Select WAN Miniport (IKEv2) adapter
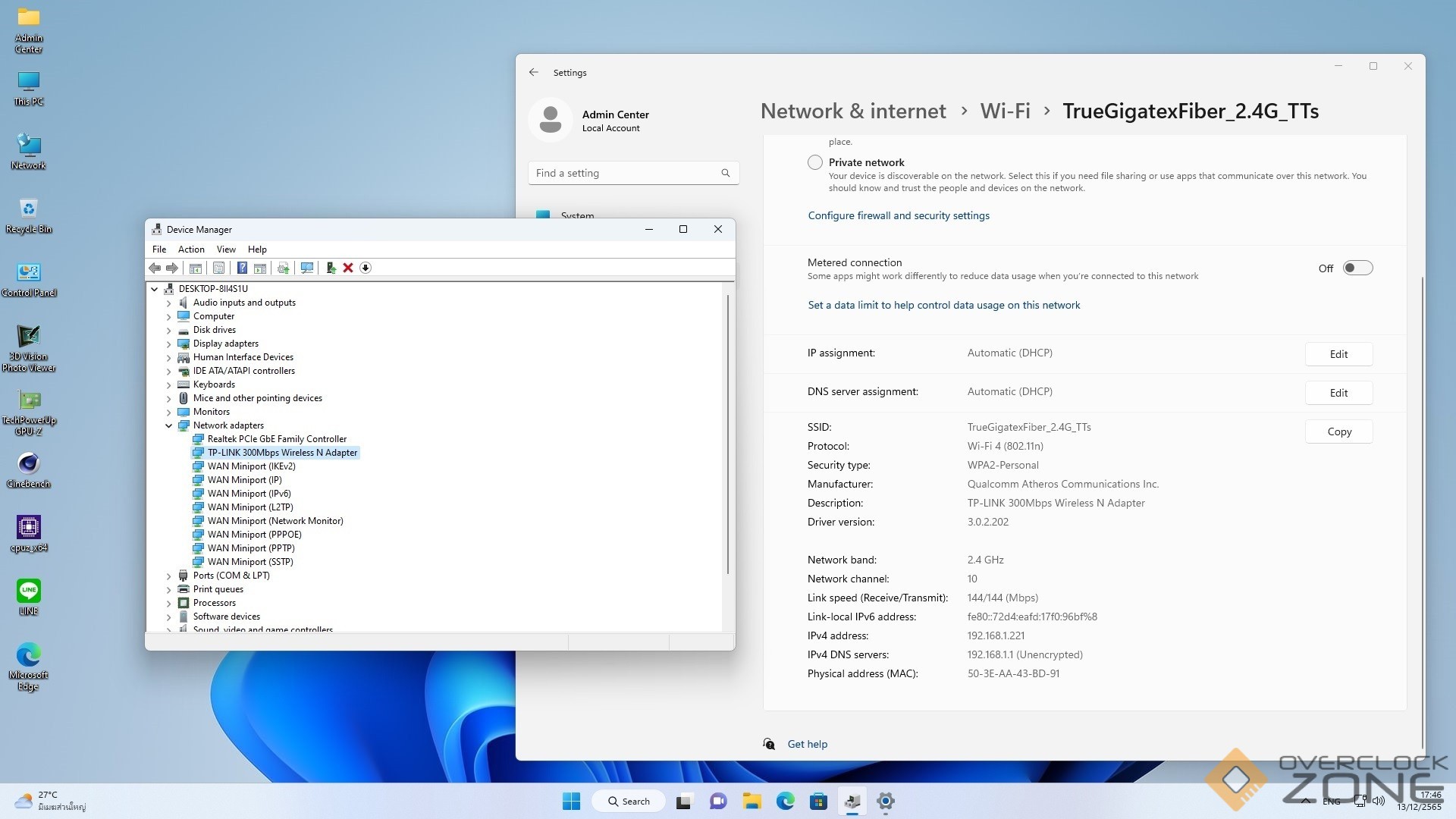 (x=251, y=466)
